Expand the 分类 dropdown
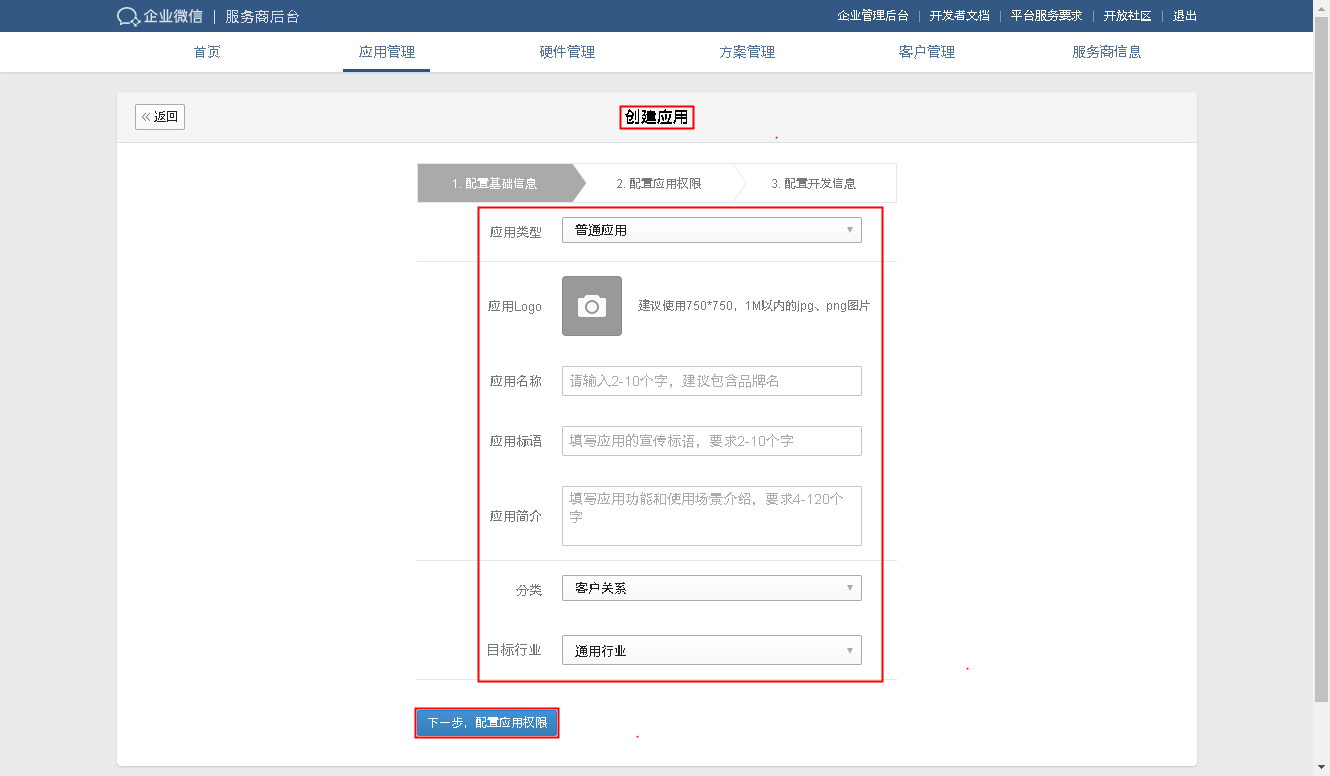 711,588
